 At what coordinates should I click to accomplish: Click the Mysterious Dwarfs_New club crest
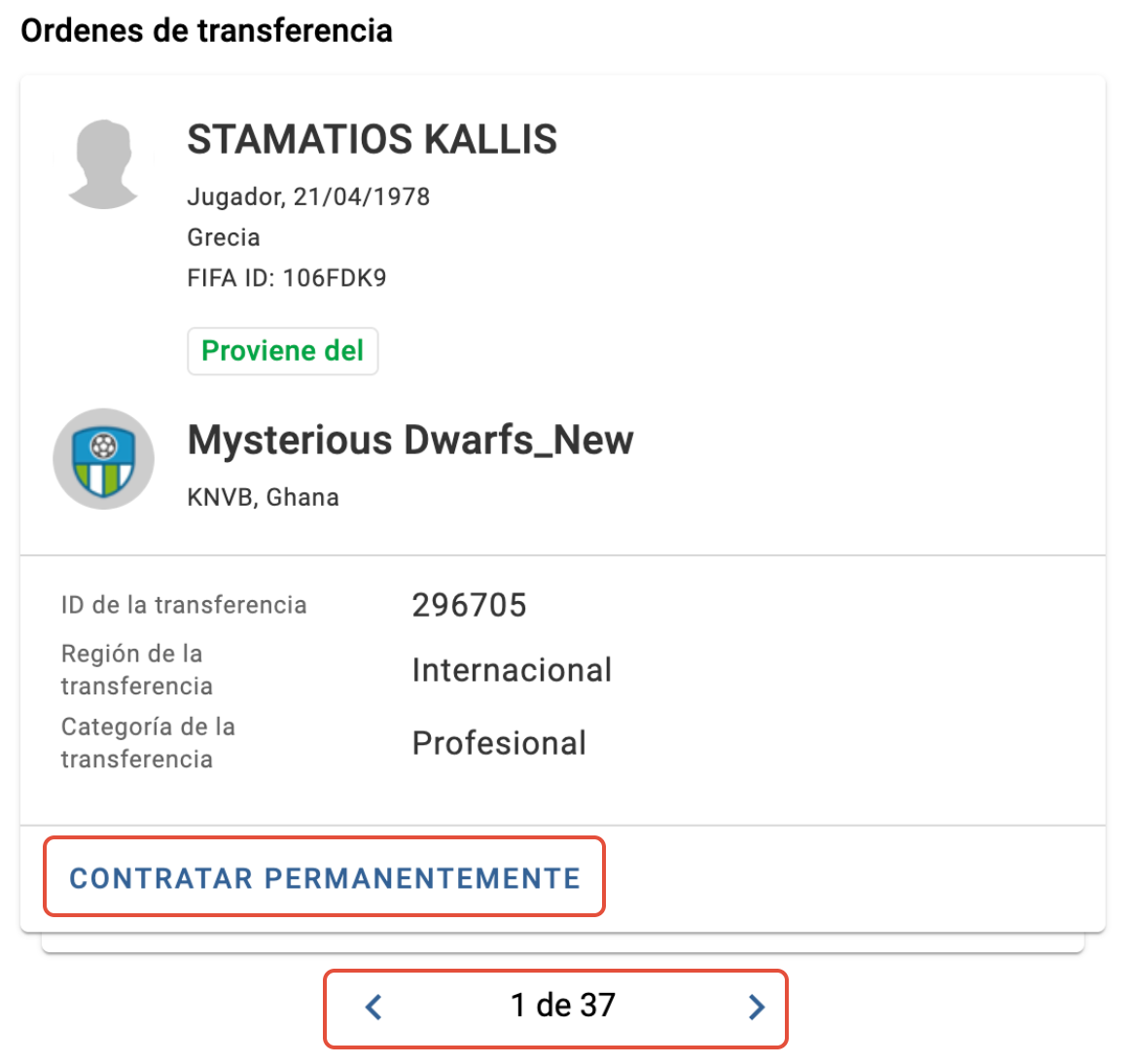click(x=104, y=458)
